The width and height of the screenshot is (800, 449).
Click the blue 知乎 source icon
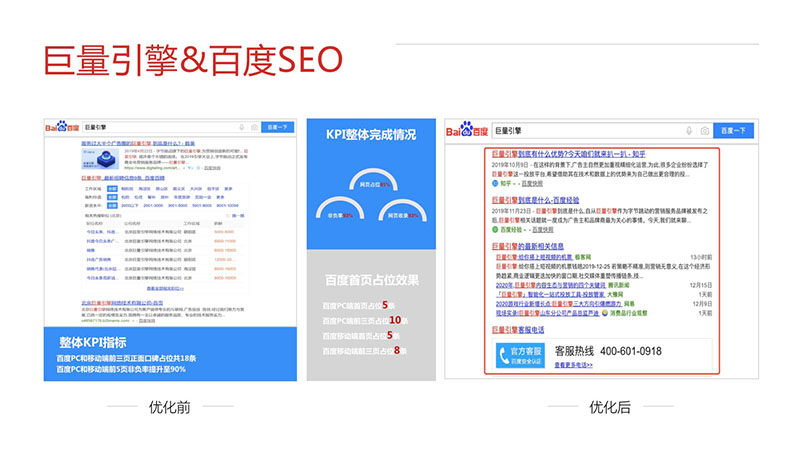click(x=495, y=183)
